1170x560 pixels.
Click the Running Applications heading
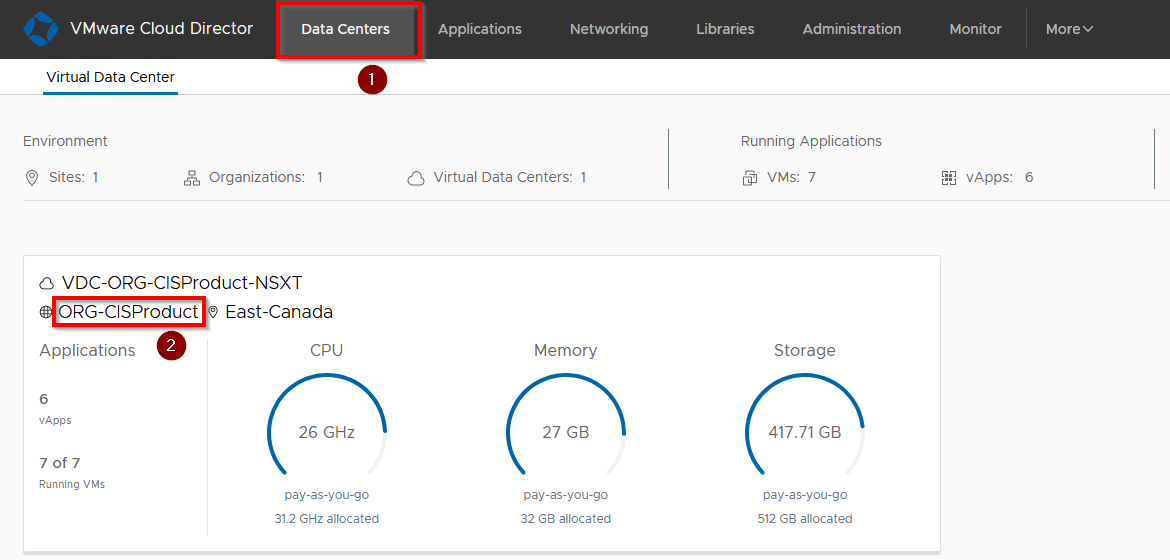[811, 141]
